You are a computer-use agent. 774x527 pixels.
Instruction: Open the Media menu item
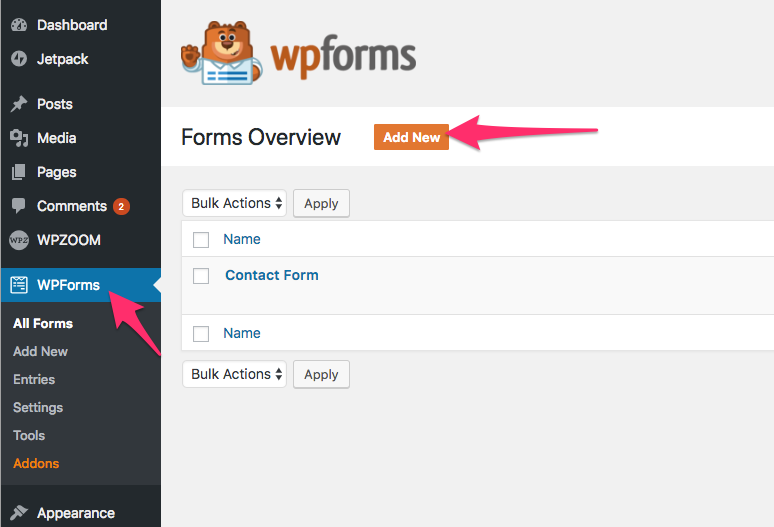57,138
